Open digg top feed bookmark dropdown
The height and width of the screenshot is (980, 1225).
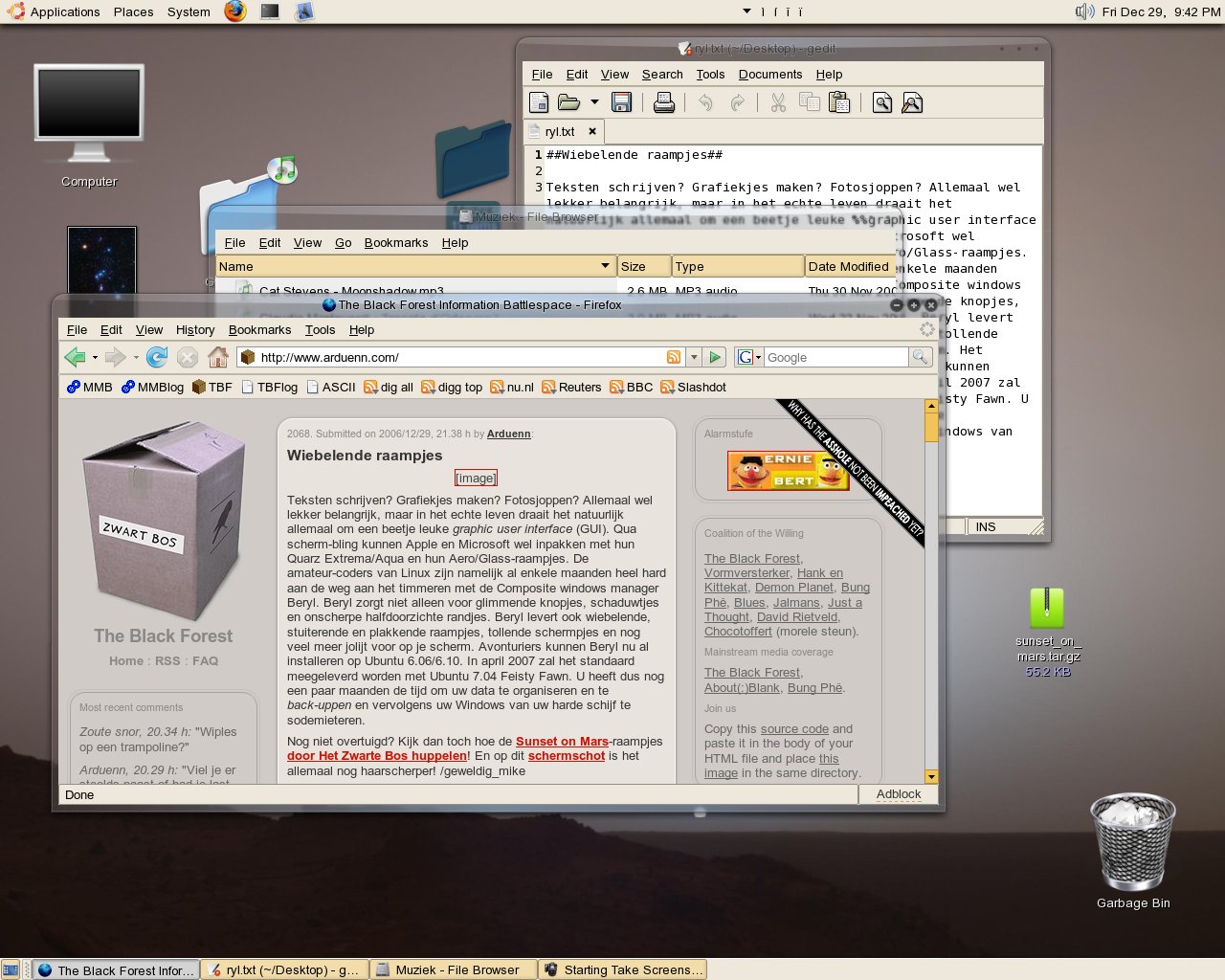click(452, 387)
